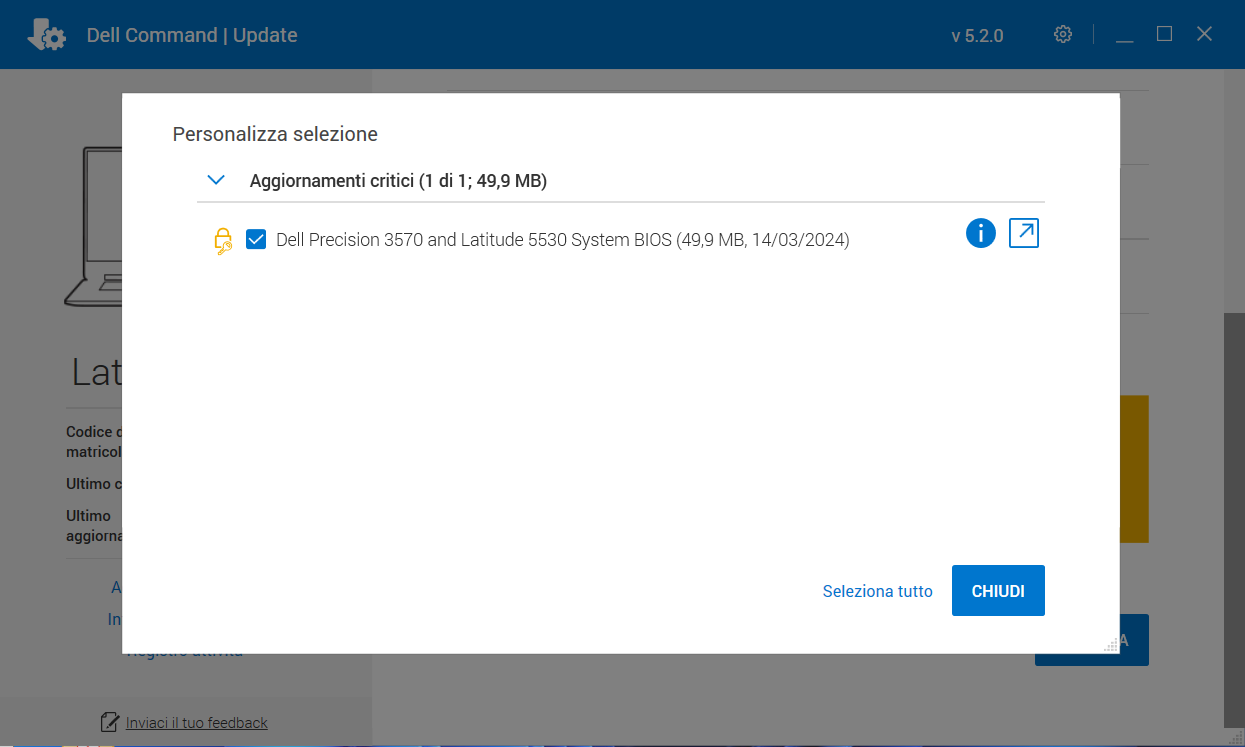The height and width of the screenshot is (747, 1245).
Task: Click Seleziona tutto link
Action: point(877,591)
